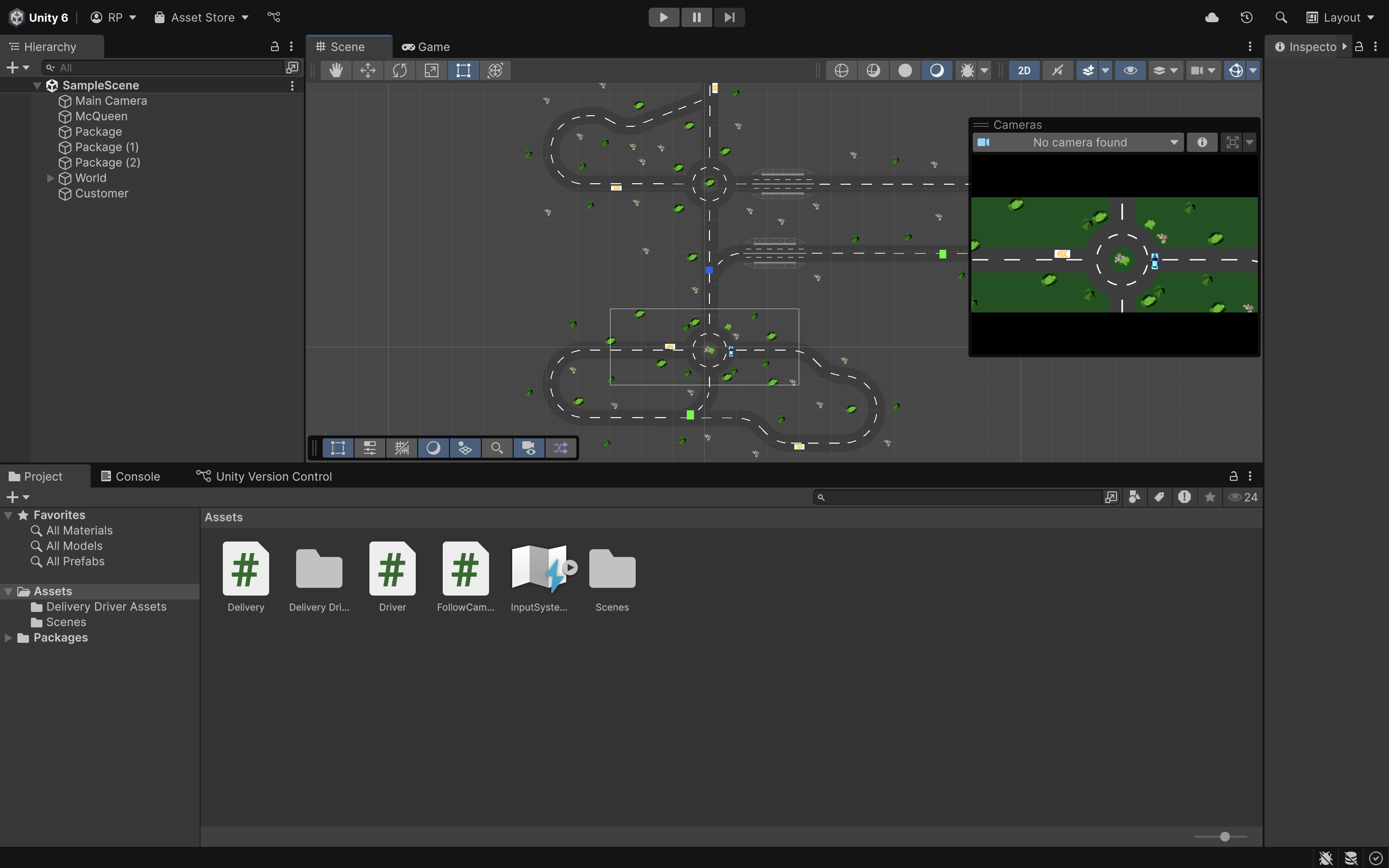Viewport: 1389px width, 868px height.
Task: Toggle scene visibility eye icon
Action: coord(1130,70)
